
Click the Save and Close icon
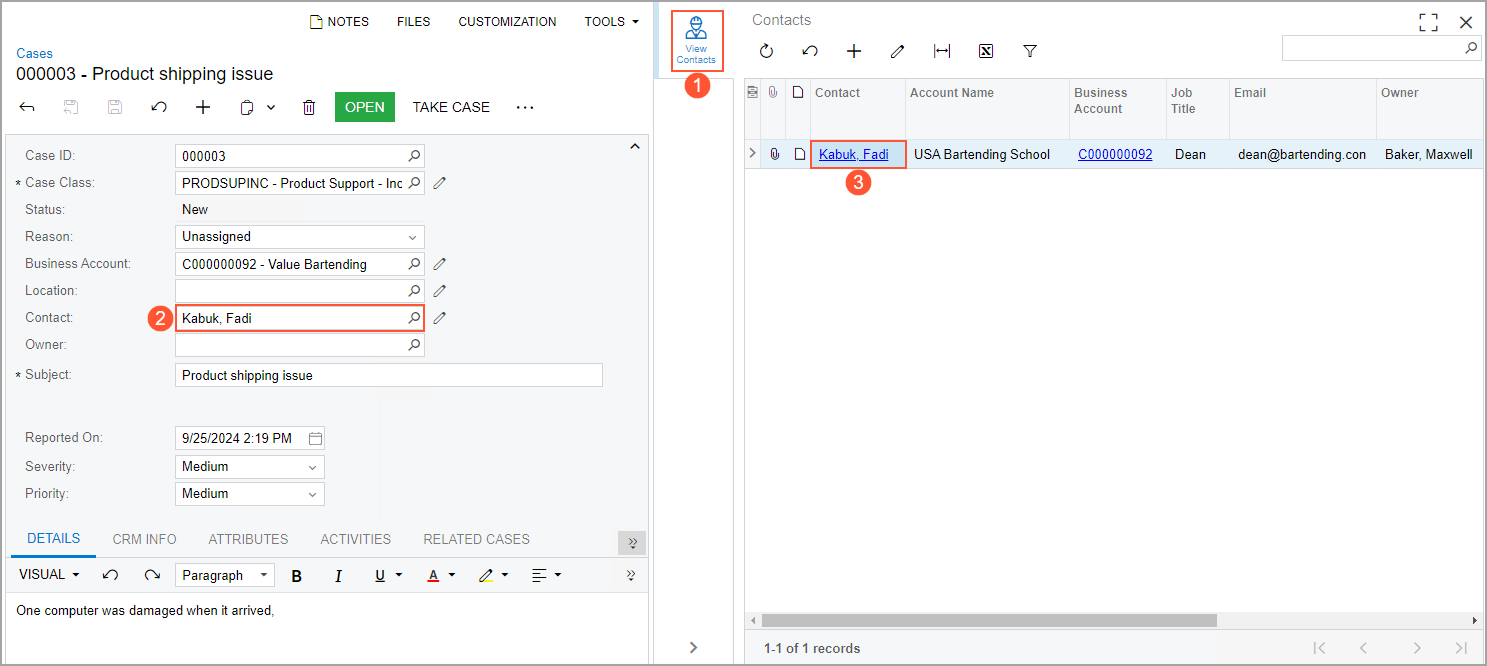pyautogui.click(x=71, y=107)
